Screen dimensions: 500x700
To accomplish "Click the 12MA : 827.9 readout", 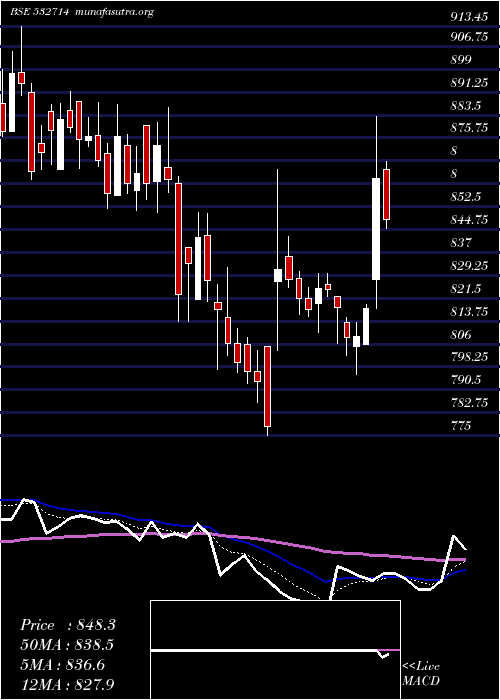I will [x=68, y=685].
